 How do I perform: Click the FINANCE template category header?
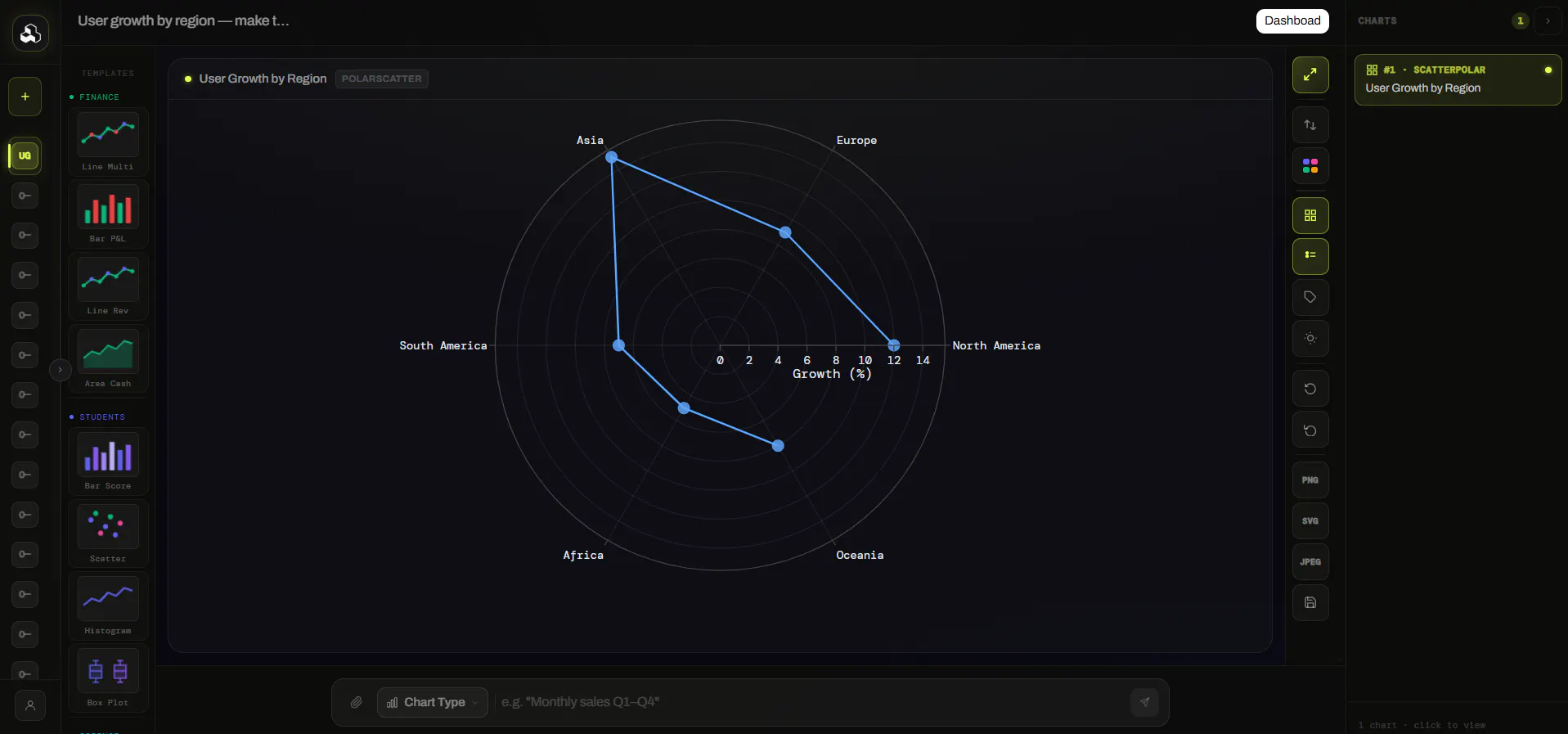(x=95, y=97)
